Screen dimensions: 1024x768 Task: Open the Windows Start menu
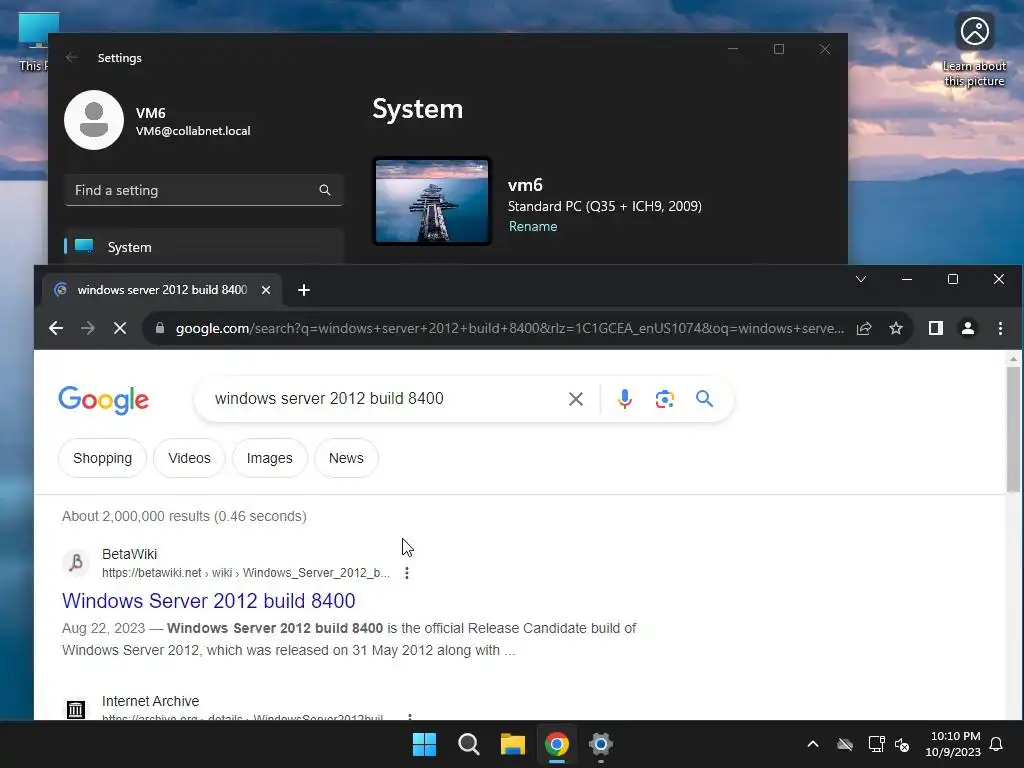point(424,744)
